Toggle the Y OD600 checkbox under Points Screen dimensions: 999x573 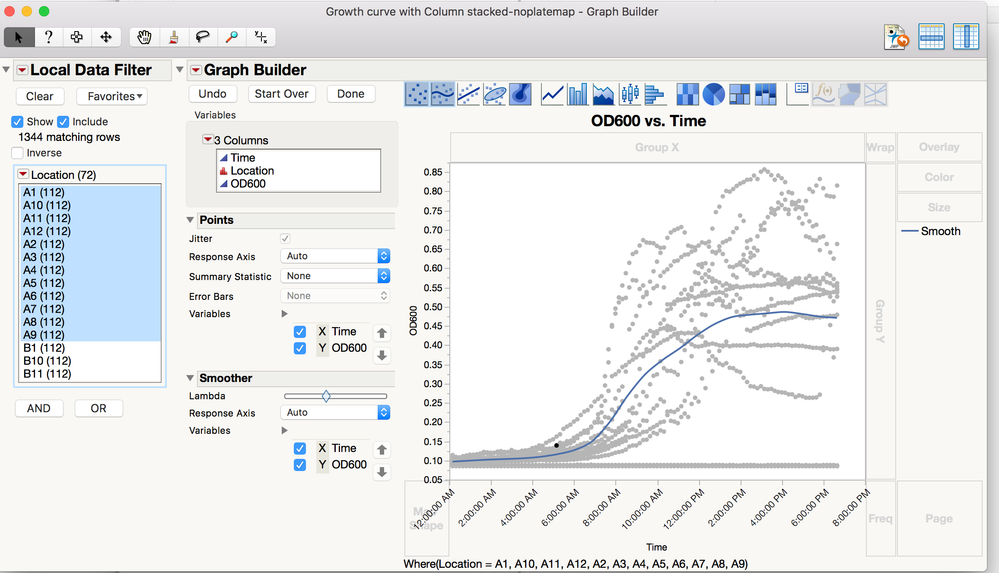pyautogui.click(x=300, y=348)
